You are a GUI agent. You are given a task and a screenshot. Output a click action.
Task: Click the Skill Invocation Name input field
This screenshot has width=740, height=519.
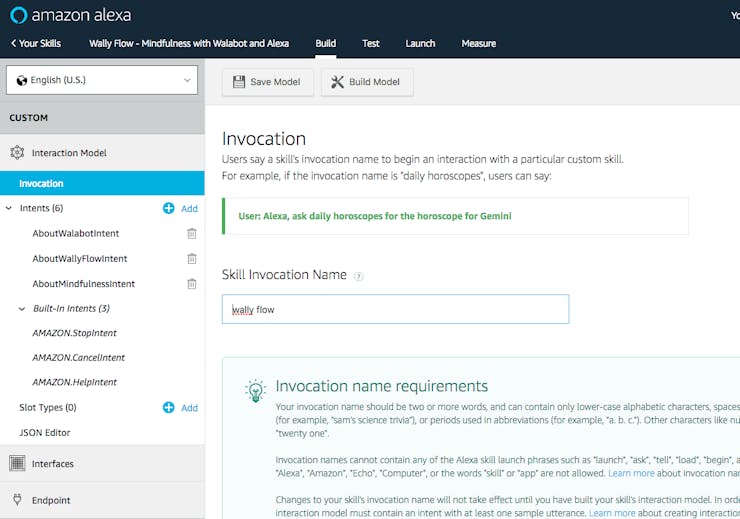pos(395,309)
